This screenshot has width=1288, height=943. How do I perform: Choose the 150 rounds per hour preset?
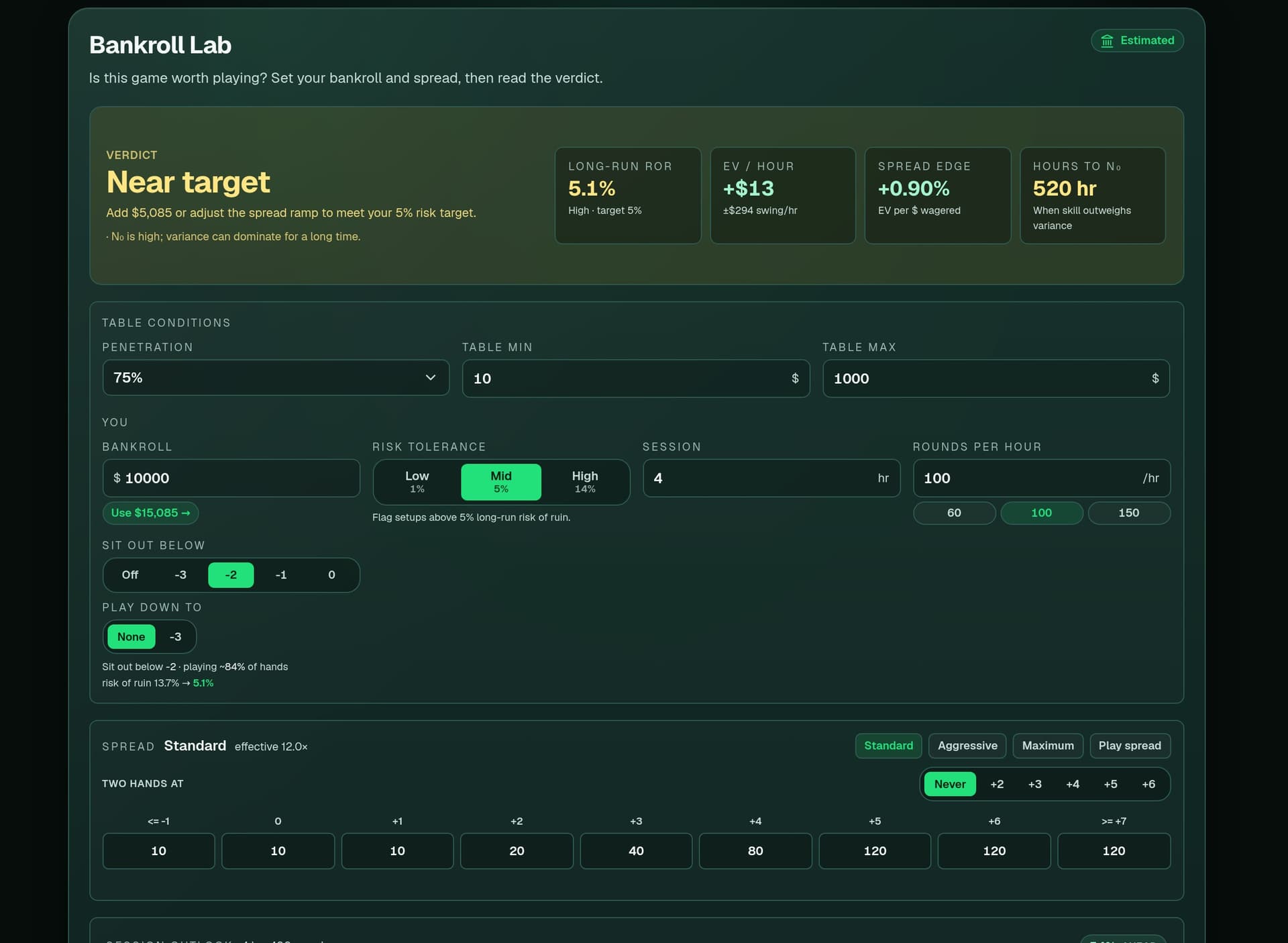pyautogui.click(x=1128, y=513)
